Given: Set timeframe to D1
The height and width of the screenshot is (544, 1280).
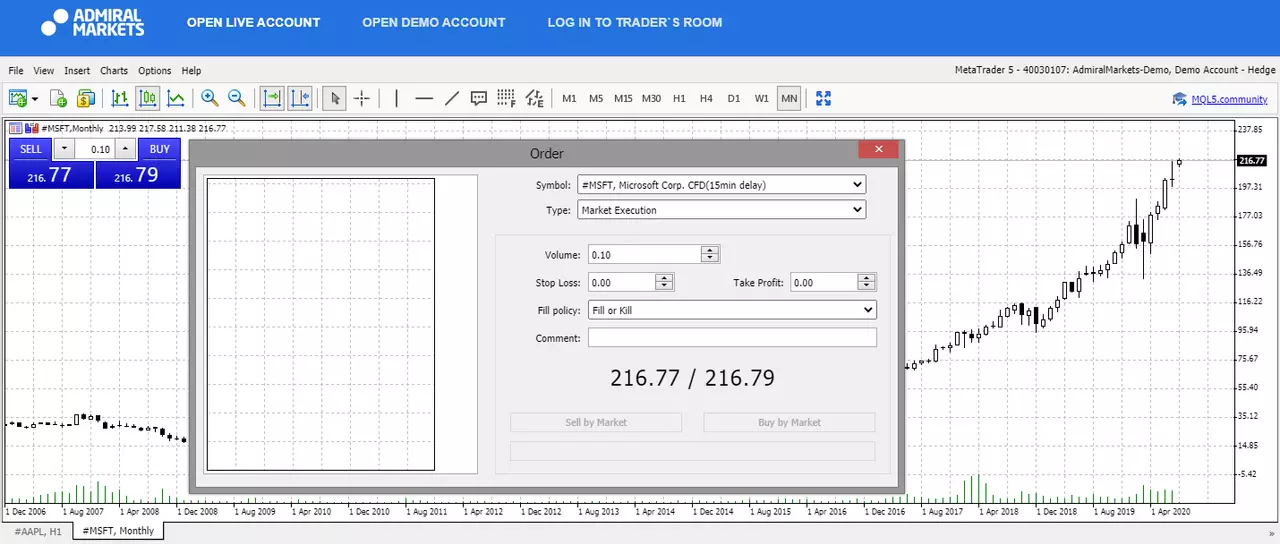Looking at the screenshot, I should [x=734, y=99].
